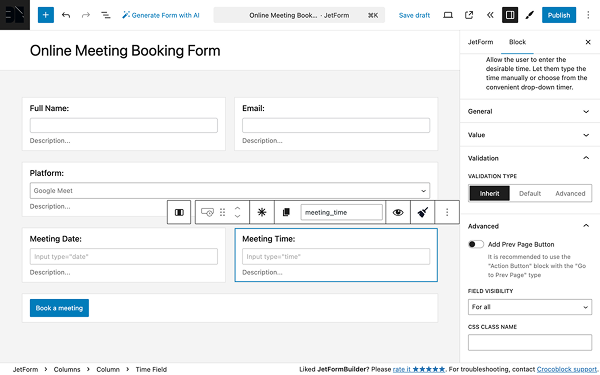This screenshot has width=600, height=375.
Task: Click the Full Name label
Action: click(x=49, y=108)
